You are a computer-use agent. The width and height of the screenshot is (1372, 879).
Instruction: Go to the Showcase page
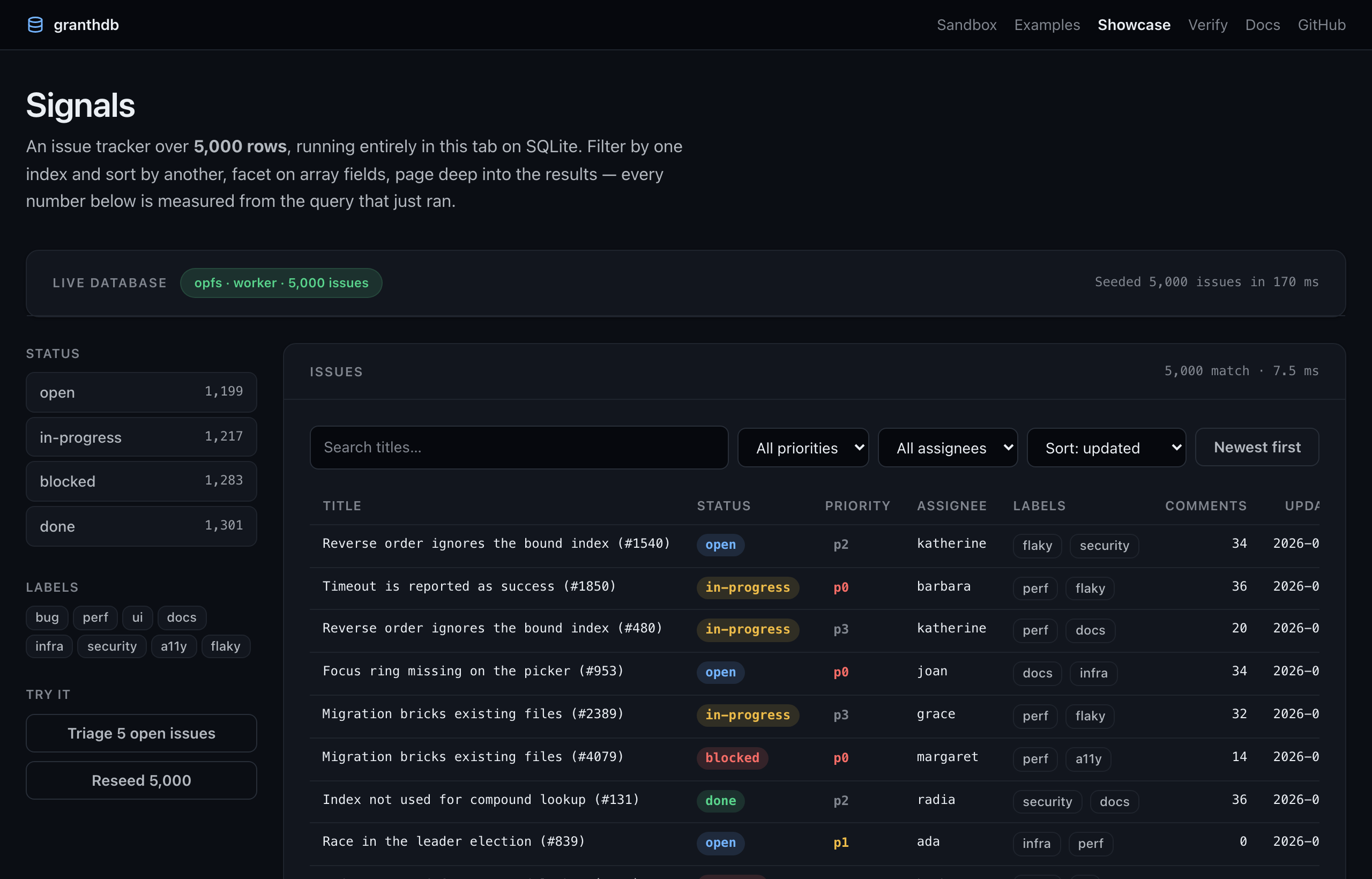click(x=1134, y=25)
